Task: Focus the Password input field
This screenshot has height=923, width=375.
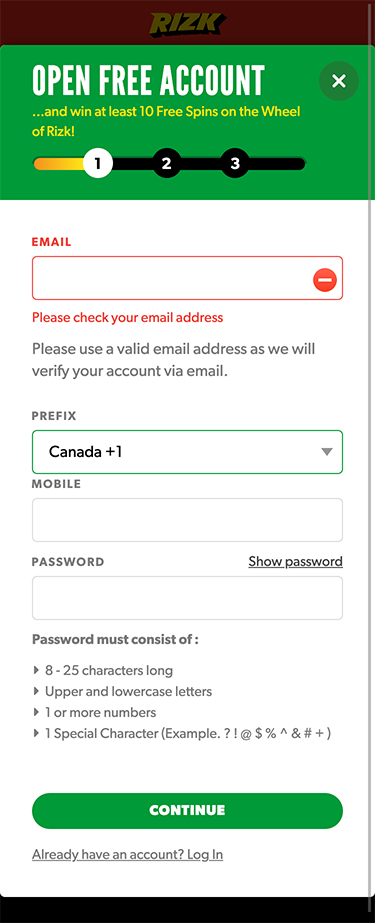Action: pyautogui.click(x=187, y=598)
